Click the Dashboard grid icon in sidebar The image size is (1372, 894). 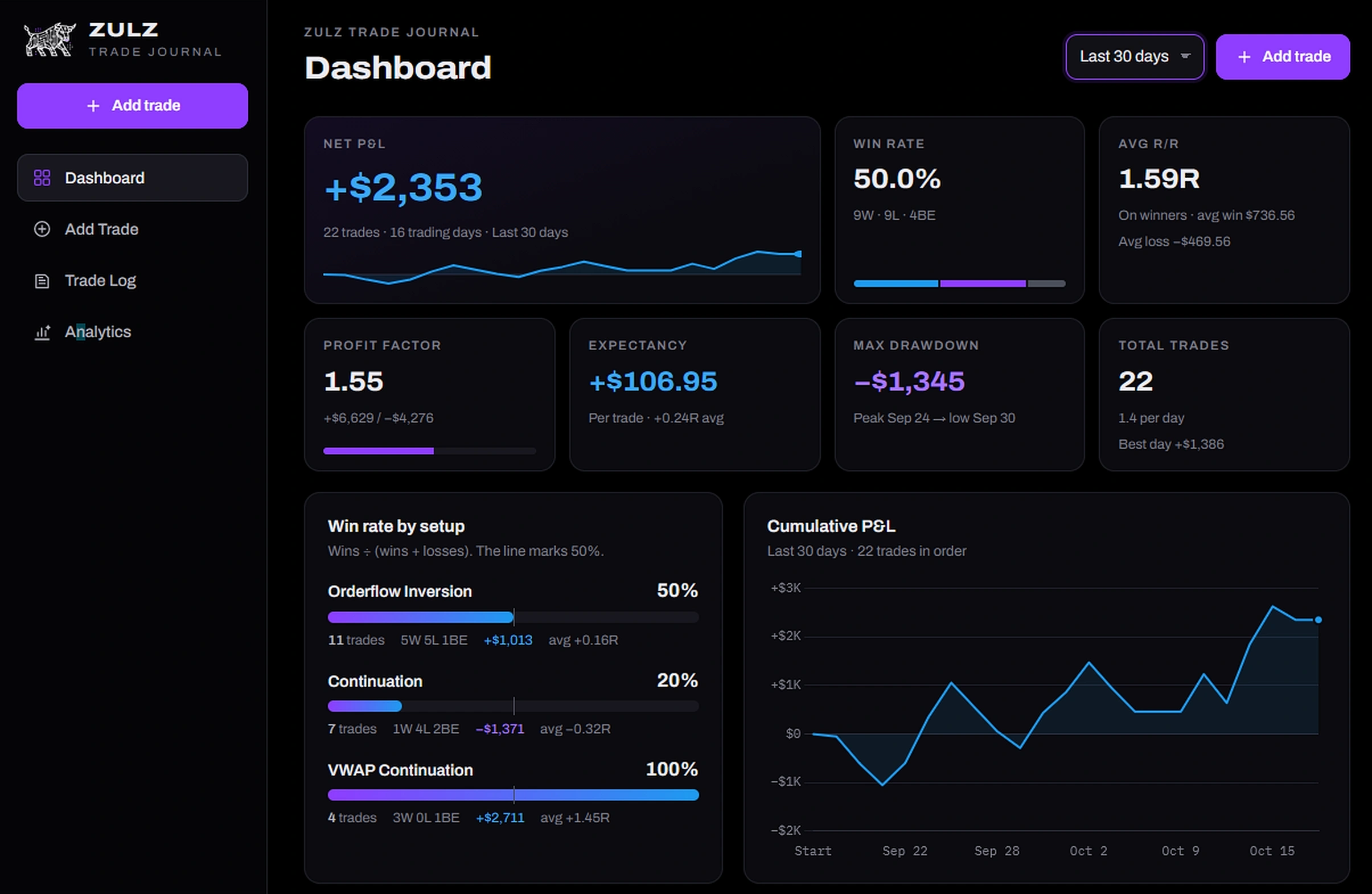tap(42, 178)
